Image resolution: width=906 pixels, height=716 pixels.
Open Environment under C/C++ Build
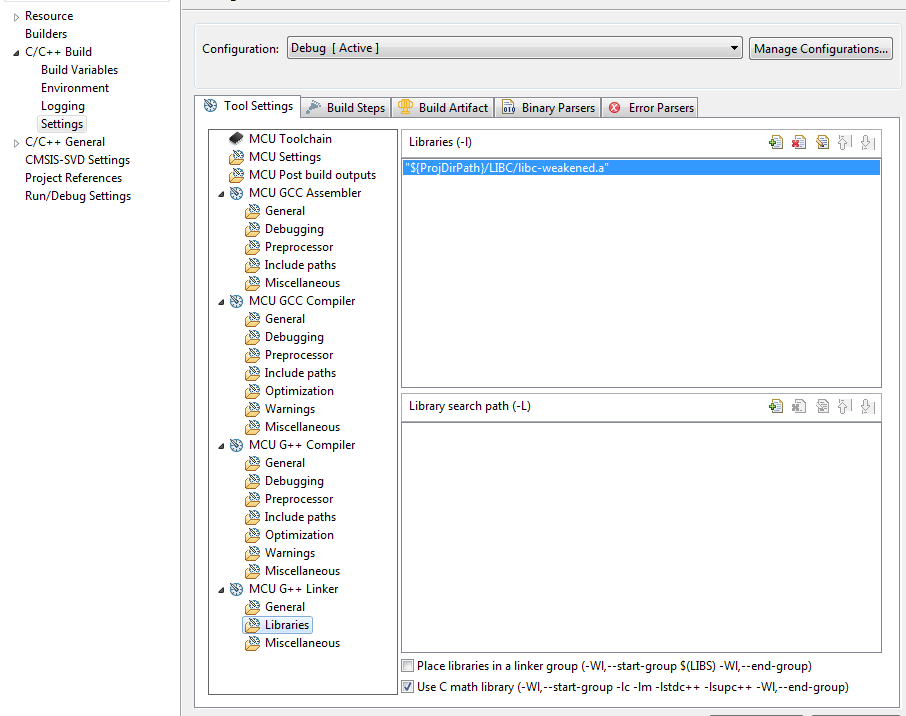[x=75, y=88]
